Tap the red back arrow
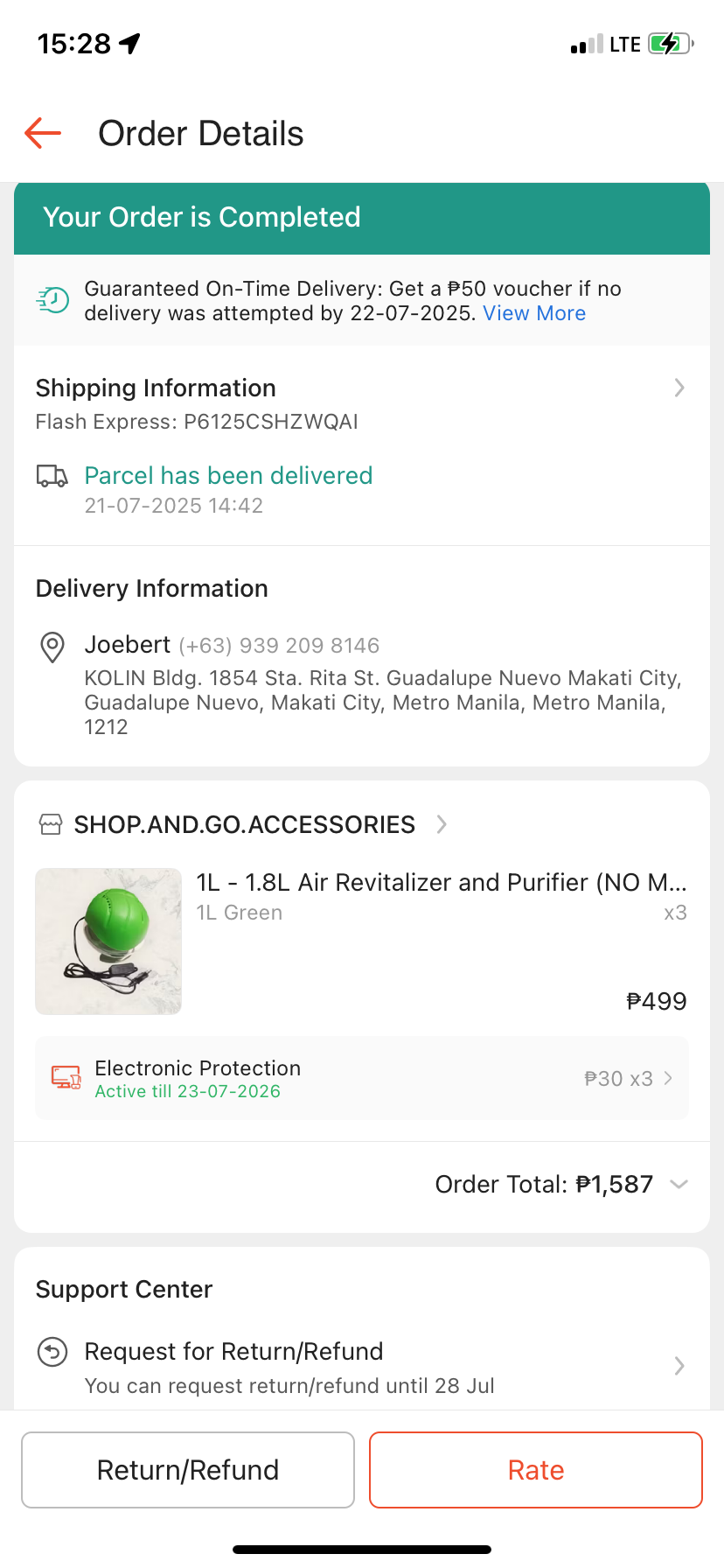 pyautogui.click(x=43, y=133)
